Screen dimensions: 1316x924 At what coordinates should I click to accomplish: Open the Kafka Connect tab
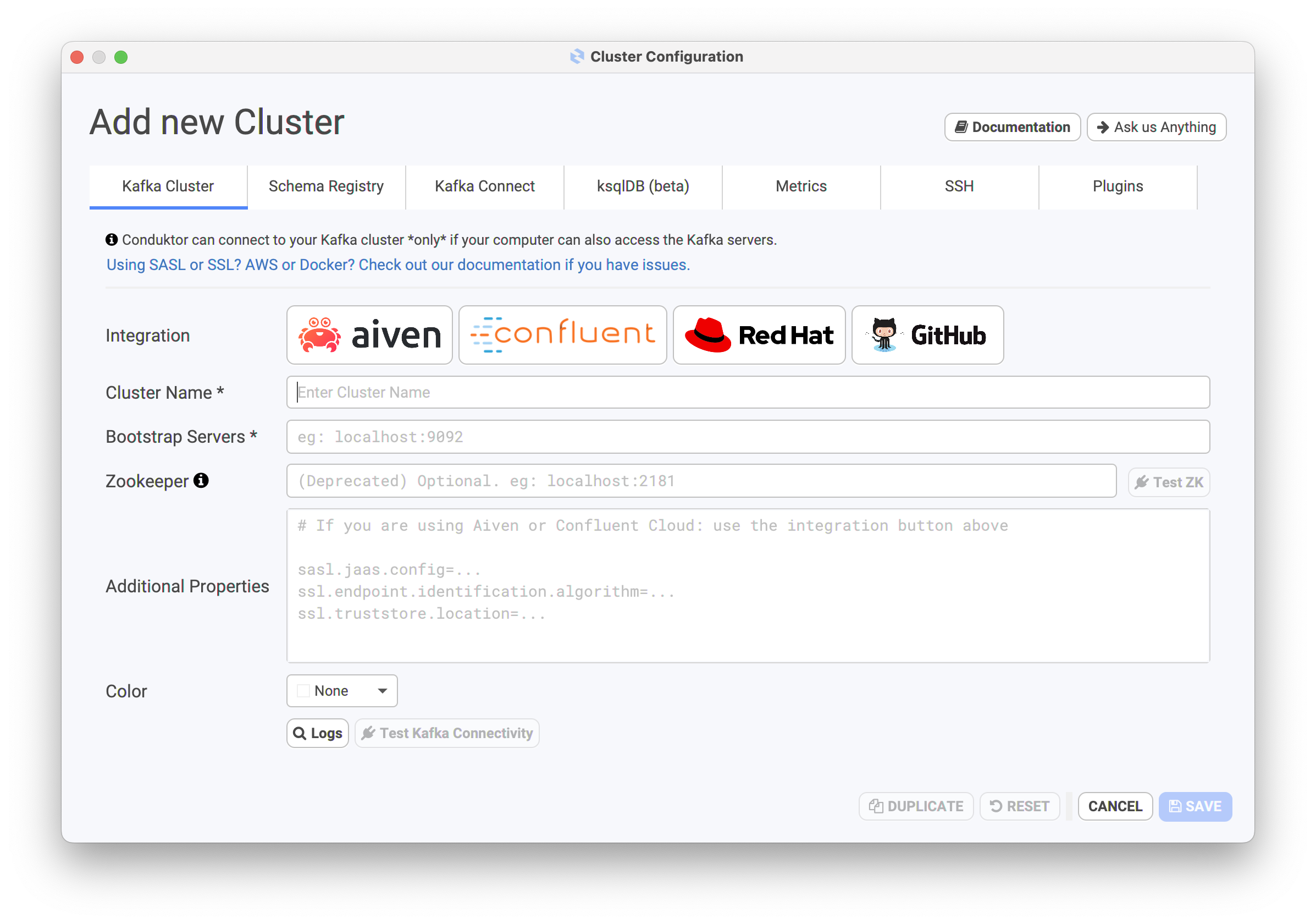485,186
